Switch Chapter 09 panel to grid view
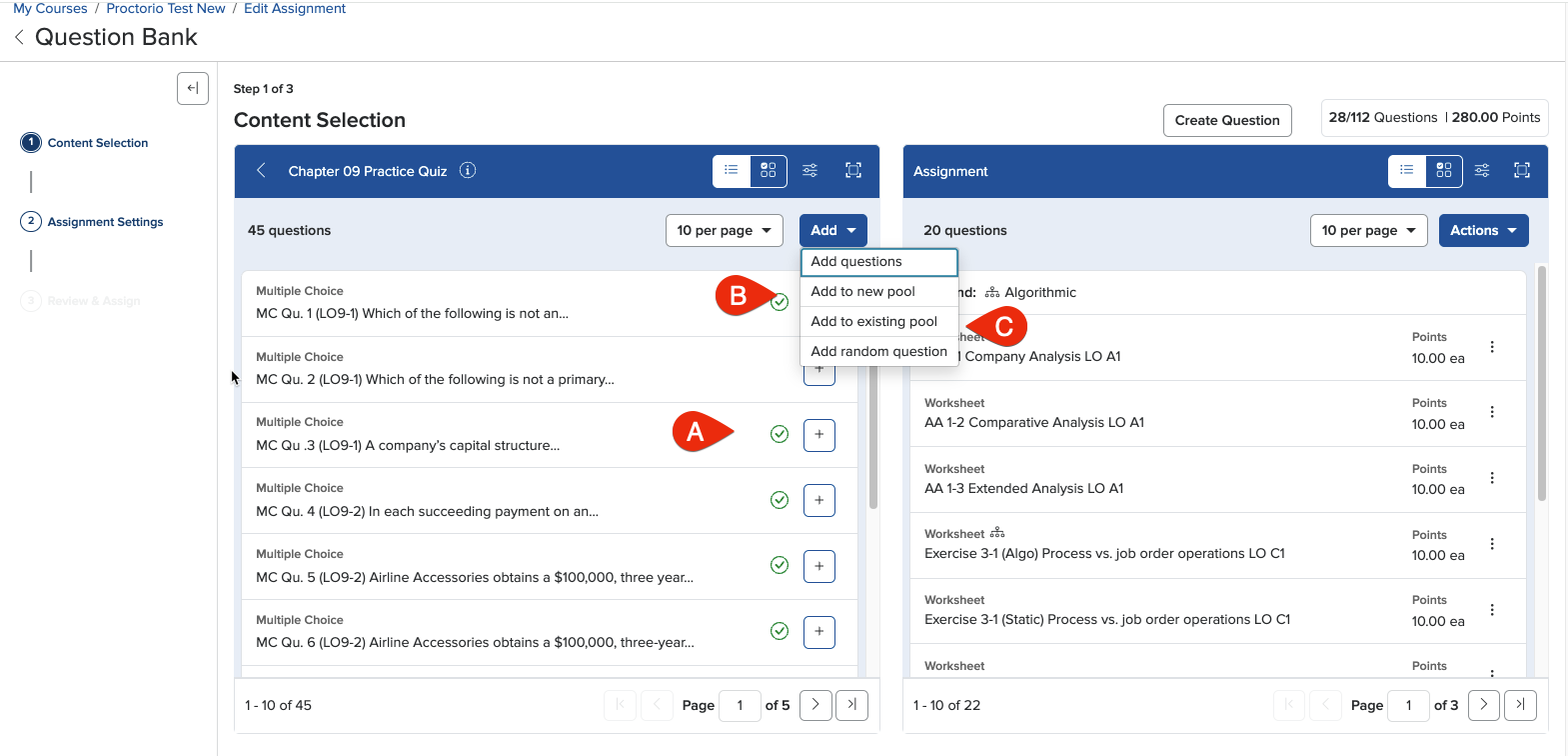The width and height of the screenshot is (1568, 756). (x=769, y=171)
